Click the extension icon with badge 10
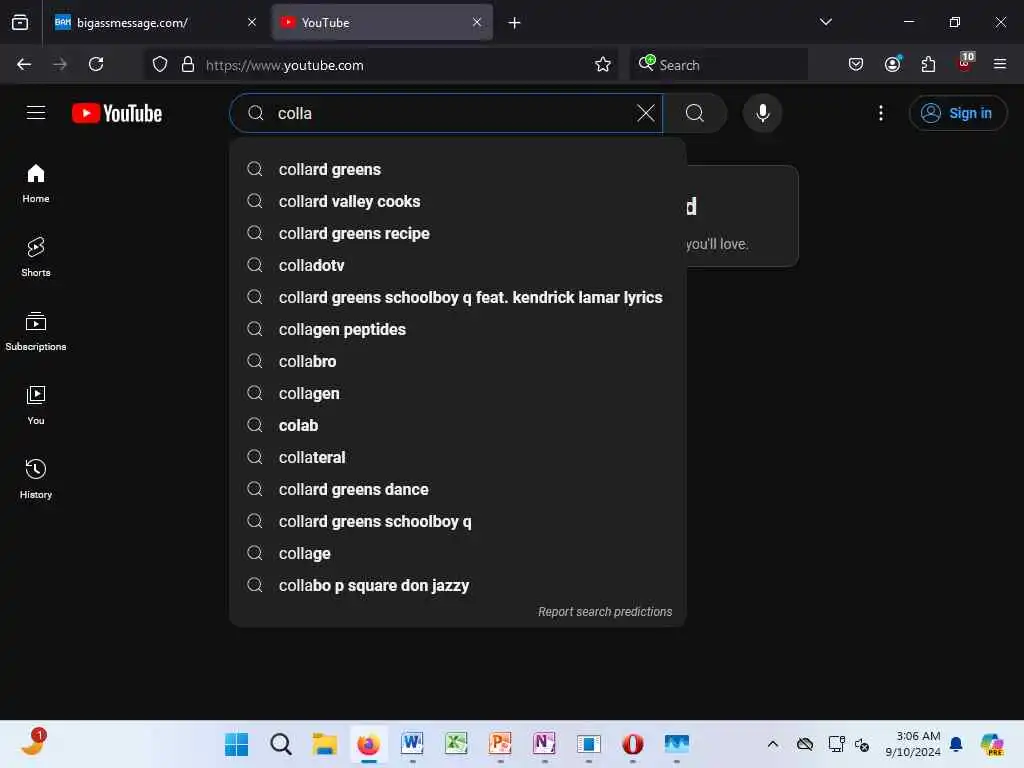 (966, 62)
